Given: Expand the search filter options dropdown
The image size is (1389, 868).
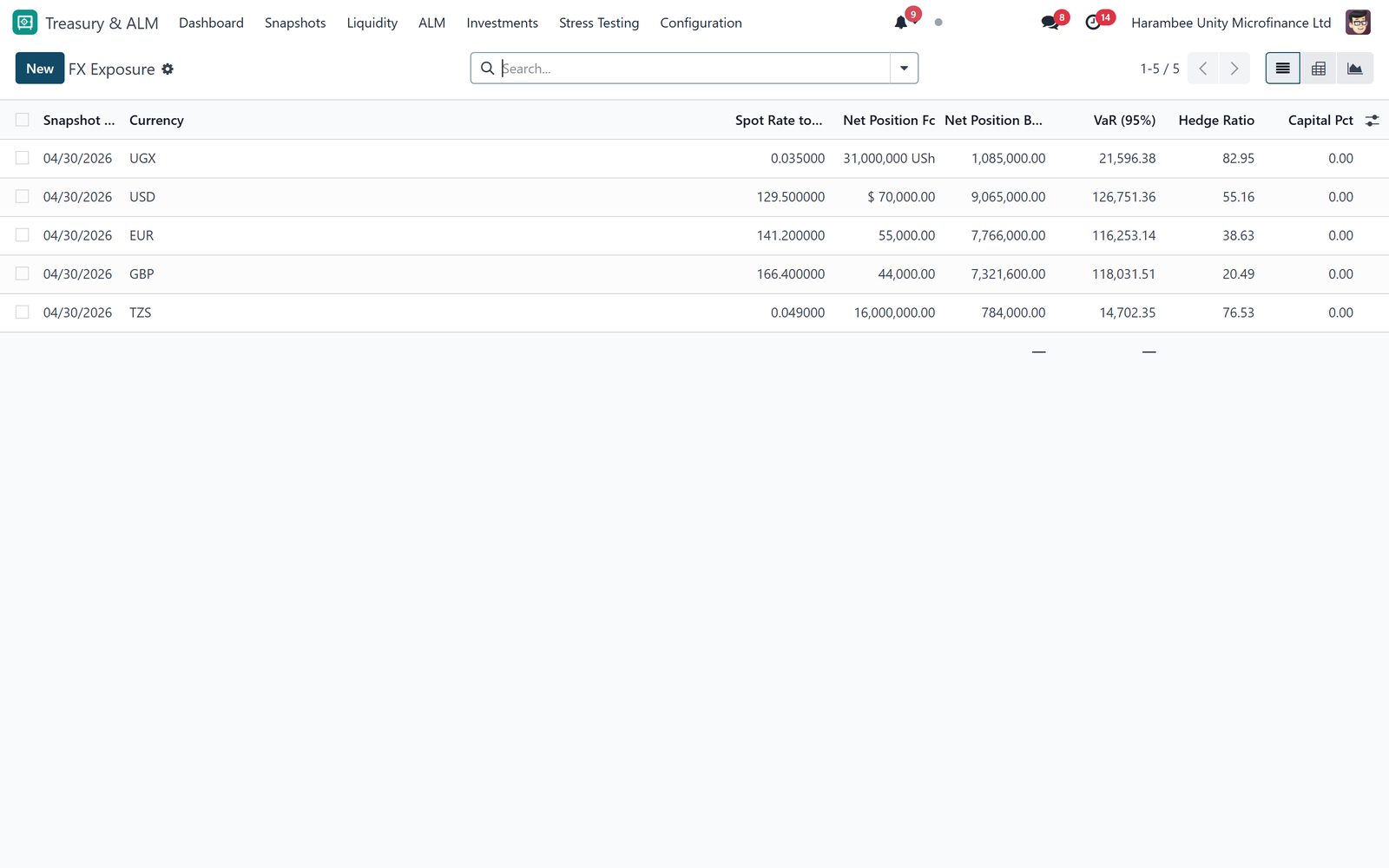Looking at the screenshot, I should 904,69.
